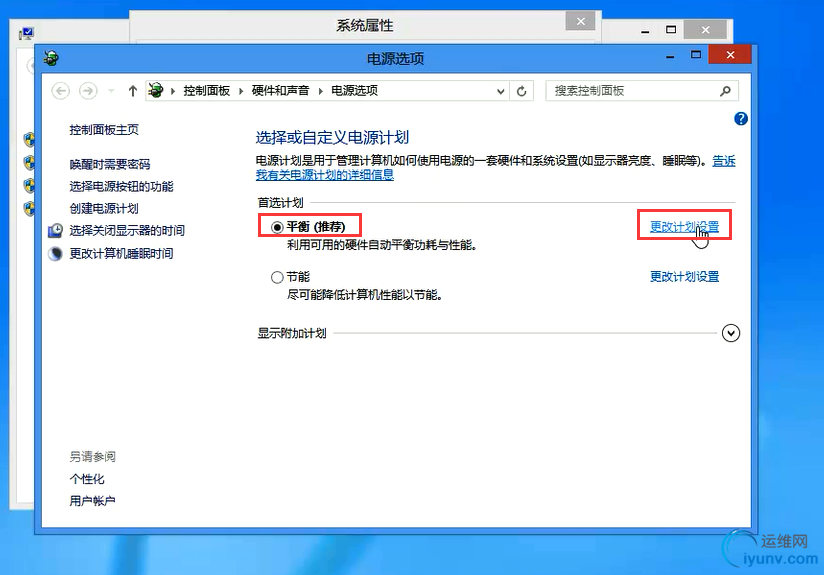Maximize the 电源选项 window
Viewport: 824px width, 575px height.
tap(696, 55)
